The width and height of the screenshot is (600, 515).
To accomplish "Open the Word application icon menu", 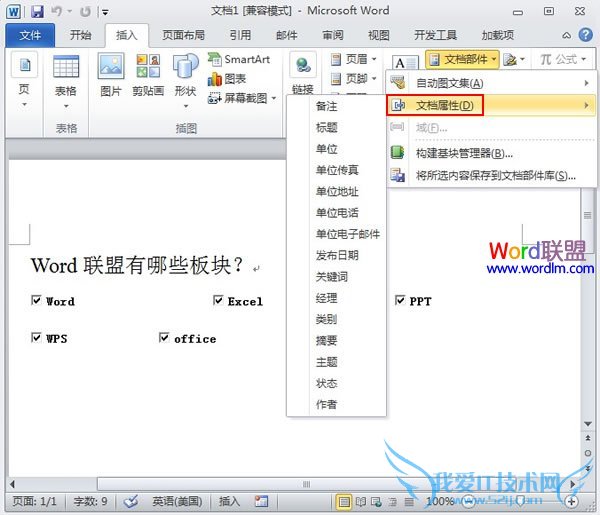I will point(14,11).
